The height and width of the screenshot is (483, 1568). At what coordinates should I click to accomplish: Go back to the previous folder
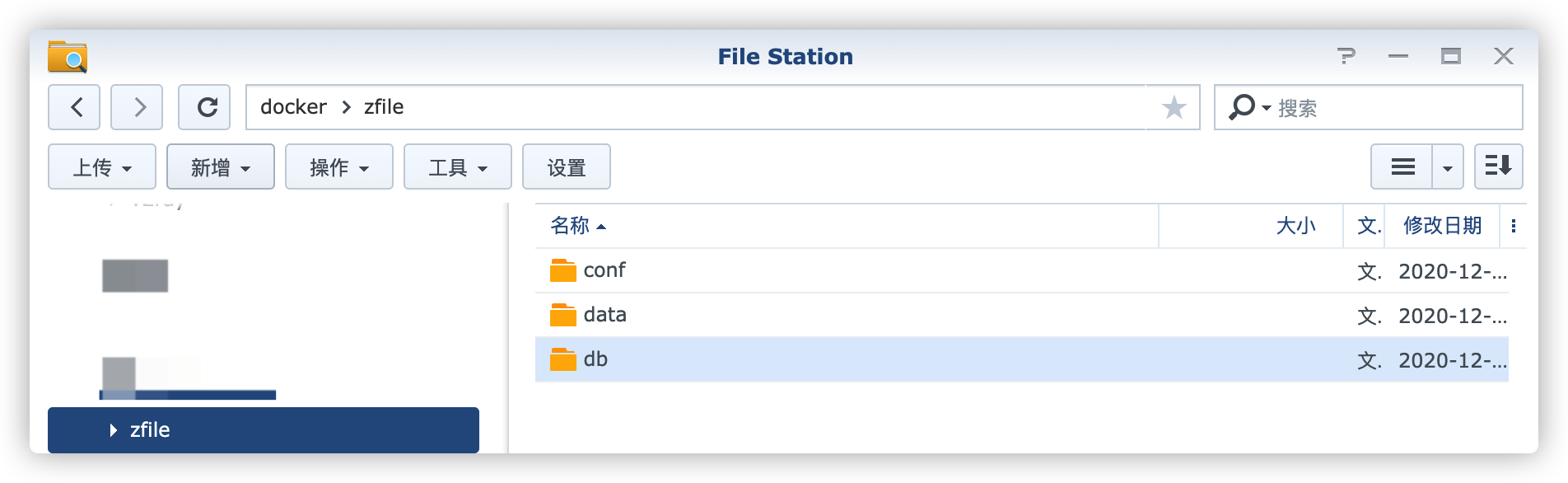[x=74, y=107]
